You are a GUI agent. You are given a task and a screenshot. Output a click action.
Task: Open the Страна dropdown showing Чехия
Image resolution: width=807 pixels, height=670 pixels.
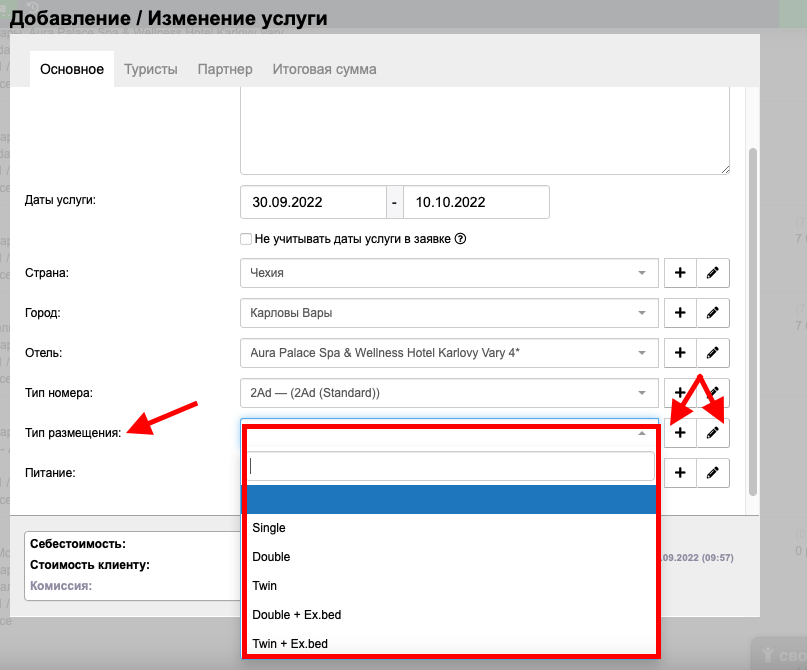(x=449, y=273)
